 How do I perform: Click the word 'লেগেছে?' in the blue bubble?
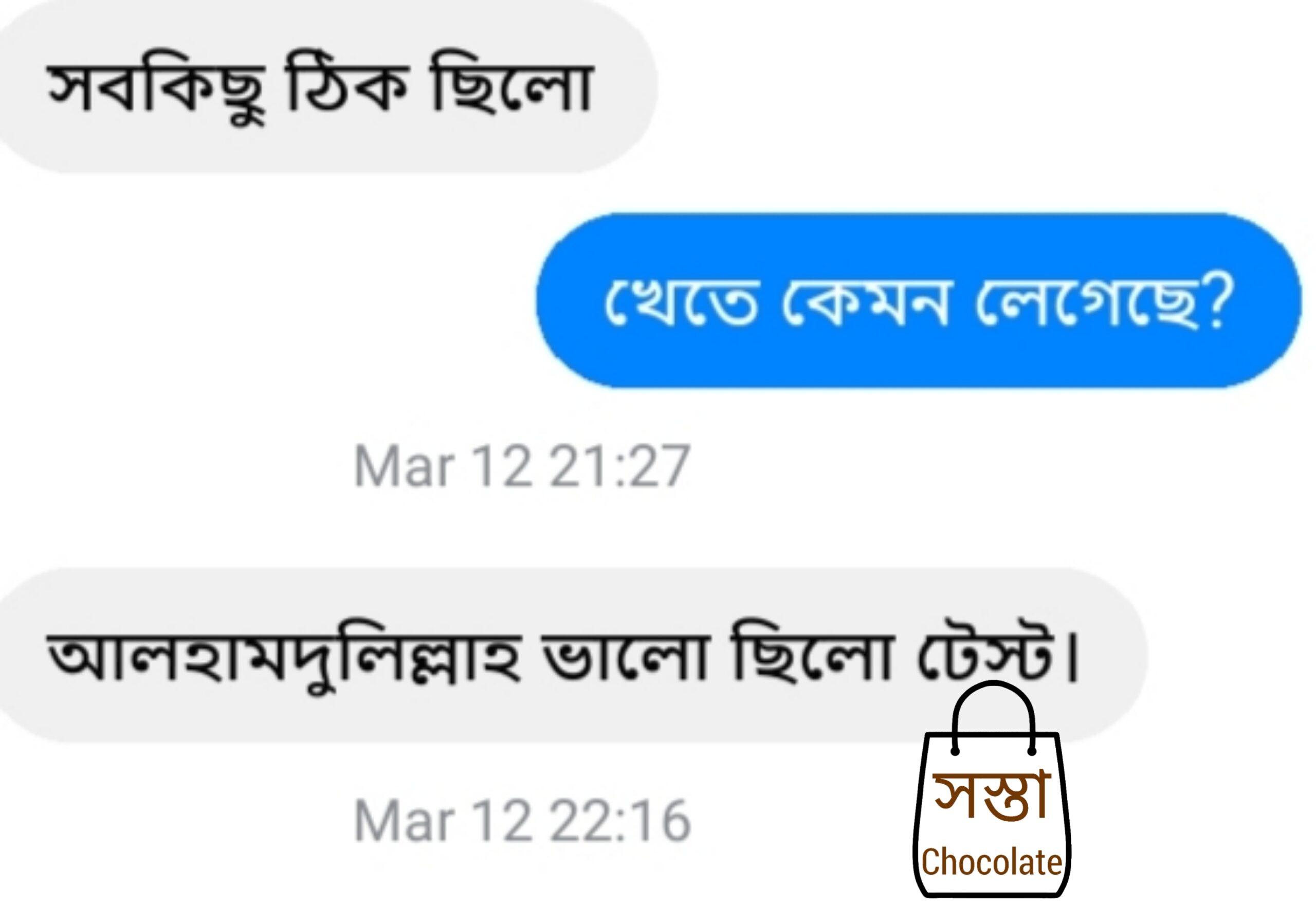pos(1104,301)
